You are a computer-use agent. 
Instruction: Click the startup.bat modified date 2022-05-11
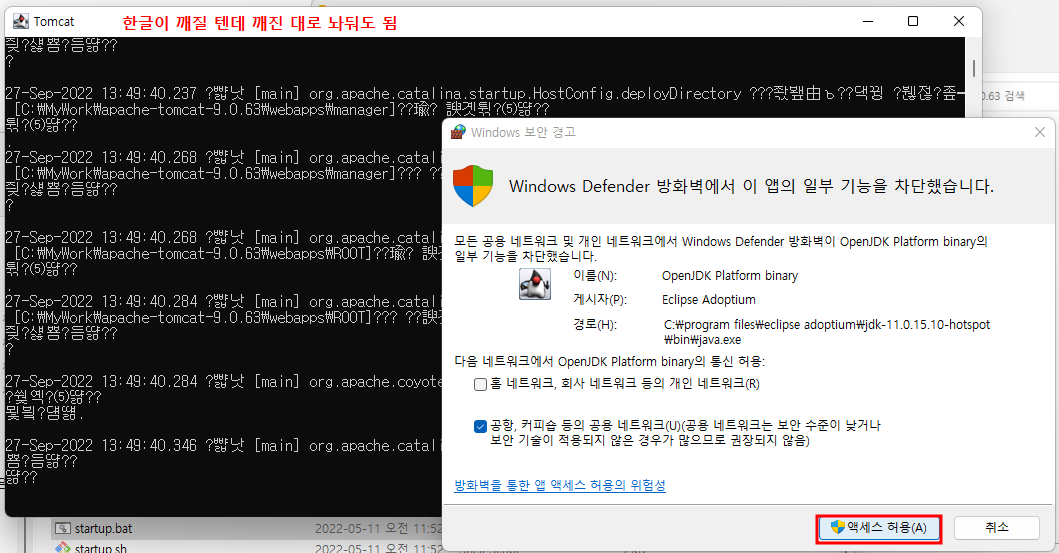pyautogui.click(x=378, y=528)
